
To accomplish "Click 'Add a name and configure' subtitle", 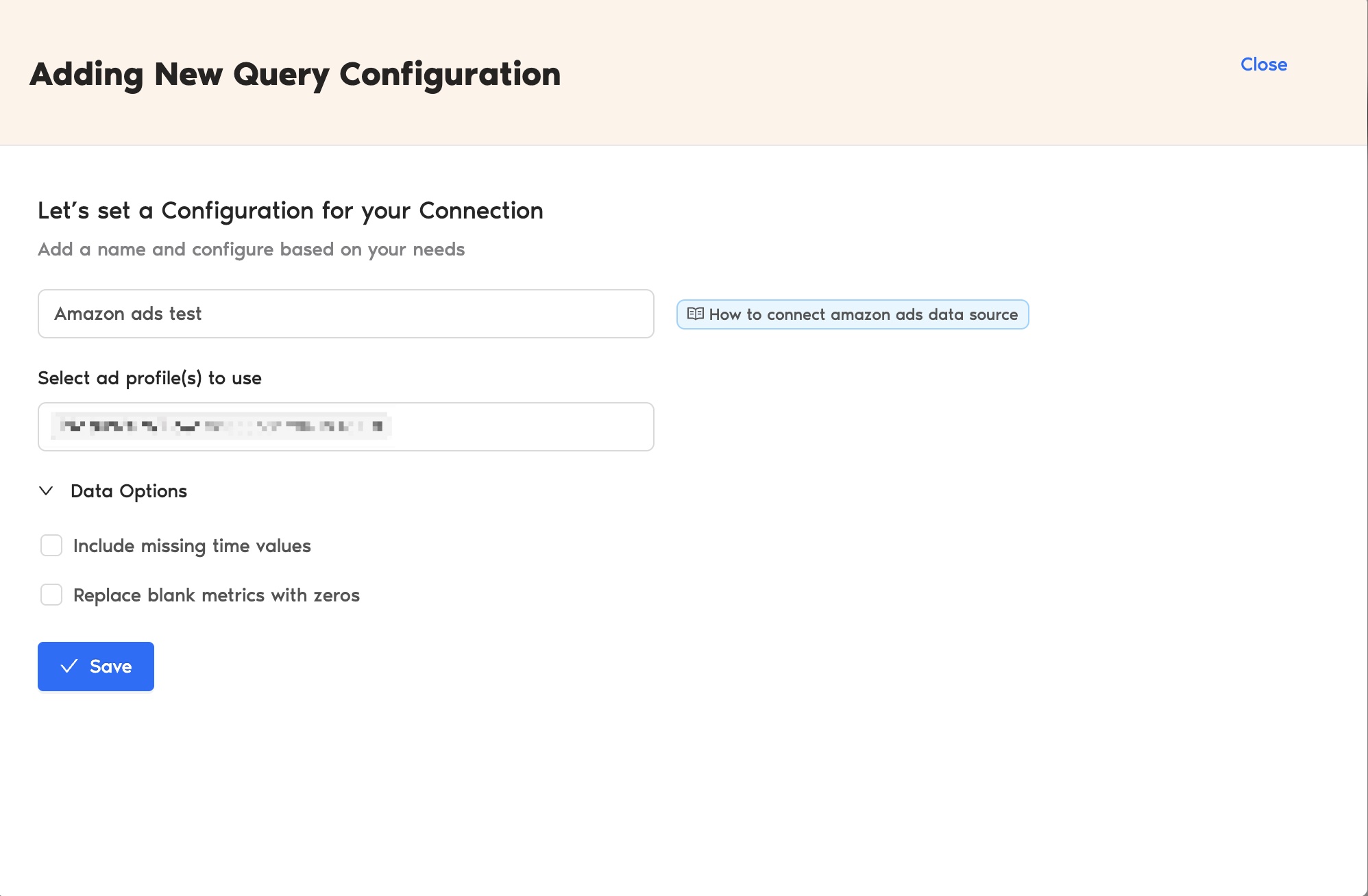I will click(251, 249).
